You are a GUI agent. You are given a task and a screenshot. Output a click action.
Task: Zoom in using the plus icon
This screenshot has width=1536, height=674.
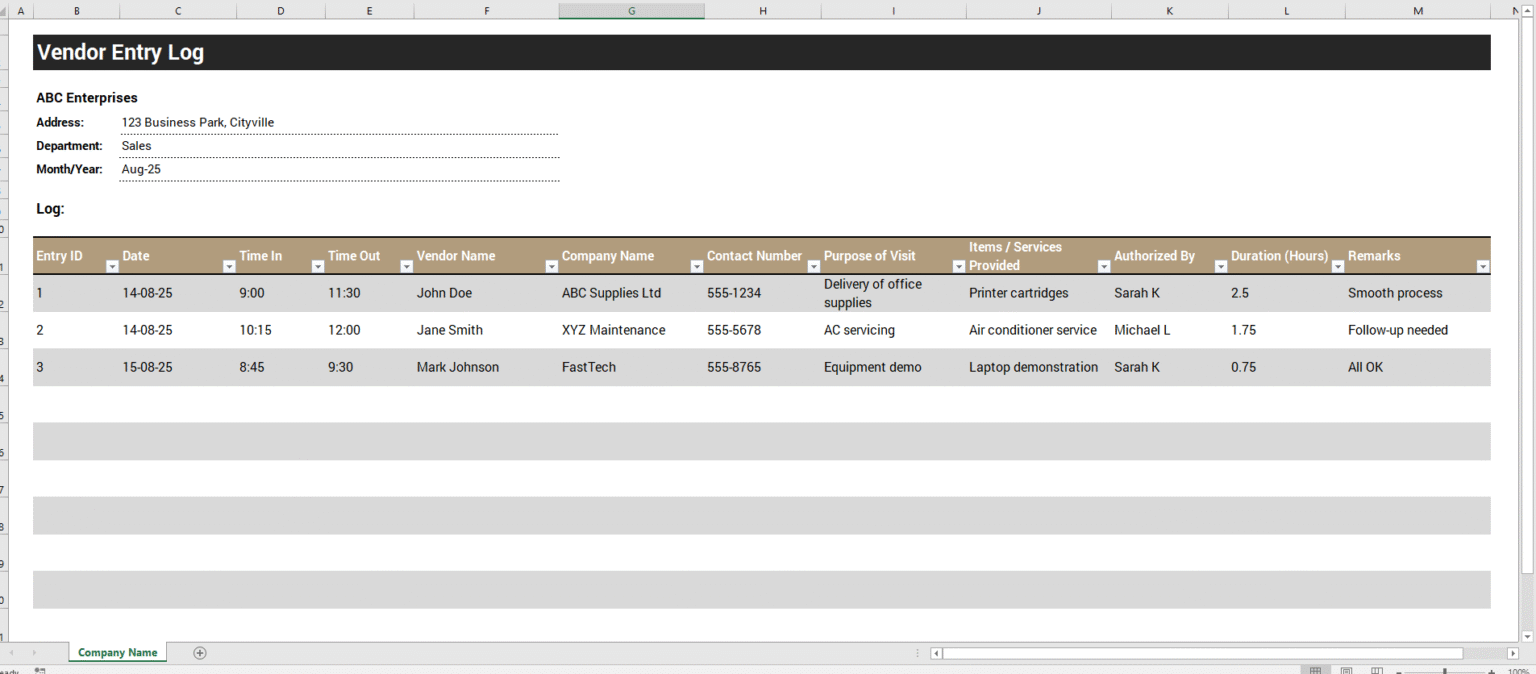[x=1491, y=670]
